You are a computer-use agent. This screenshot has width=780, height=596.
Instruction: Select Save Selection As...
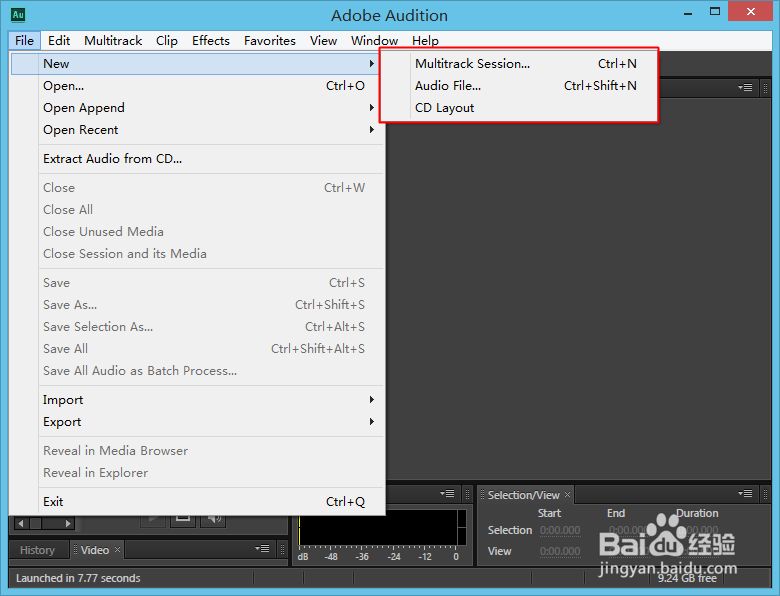(197, 326)
